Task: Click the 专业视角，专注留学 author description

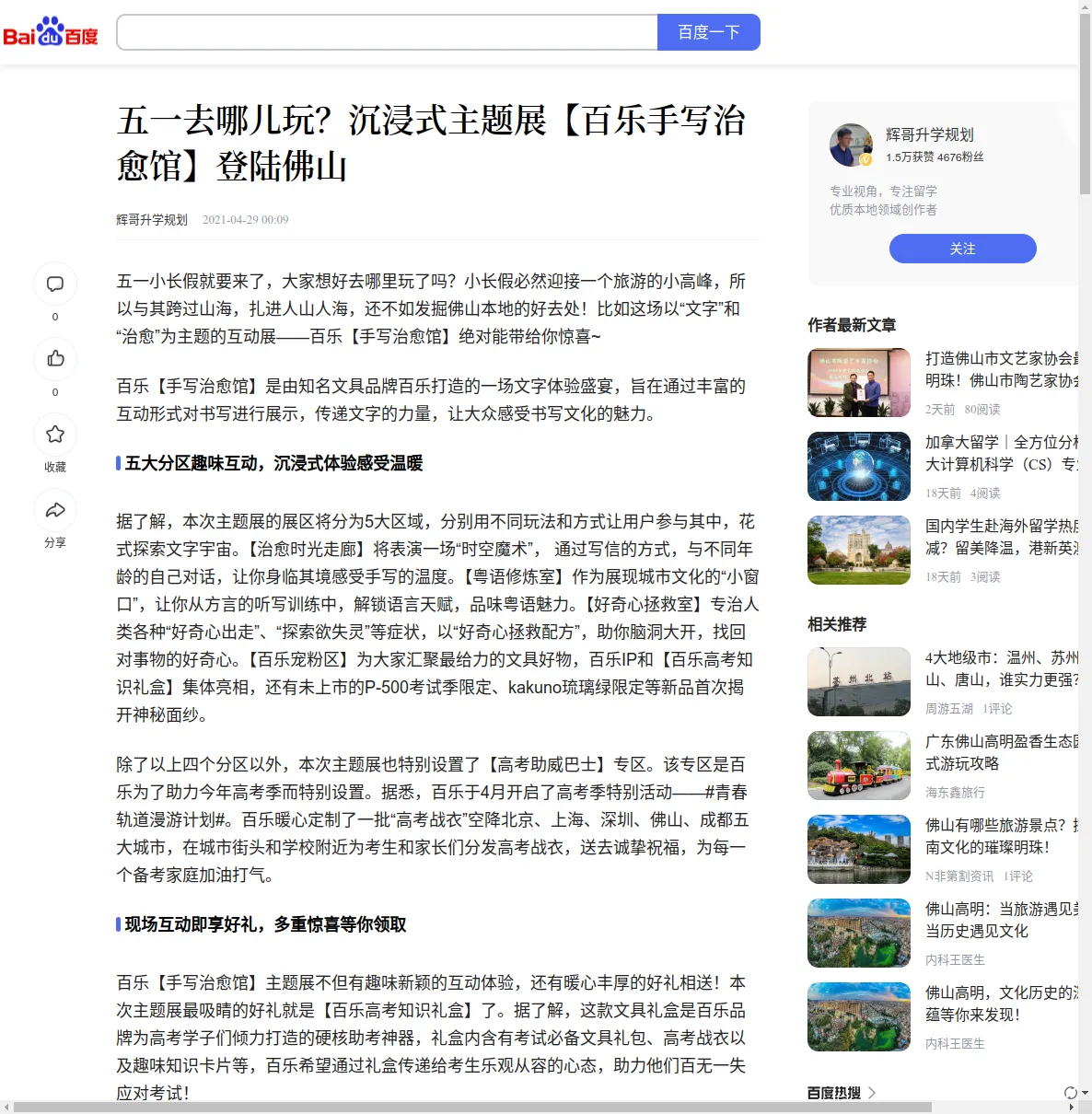Action: click(883, 191)
